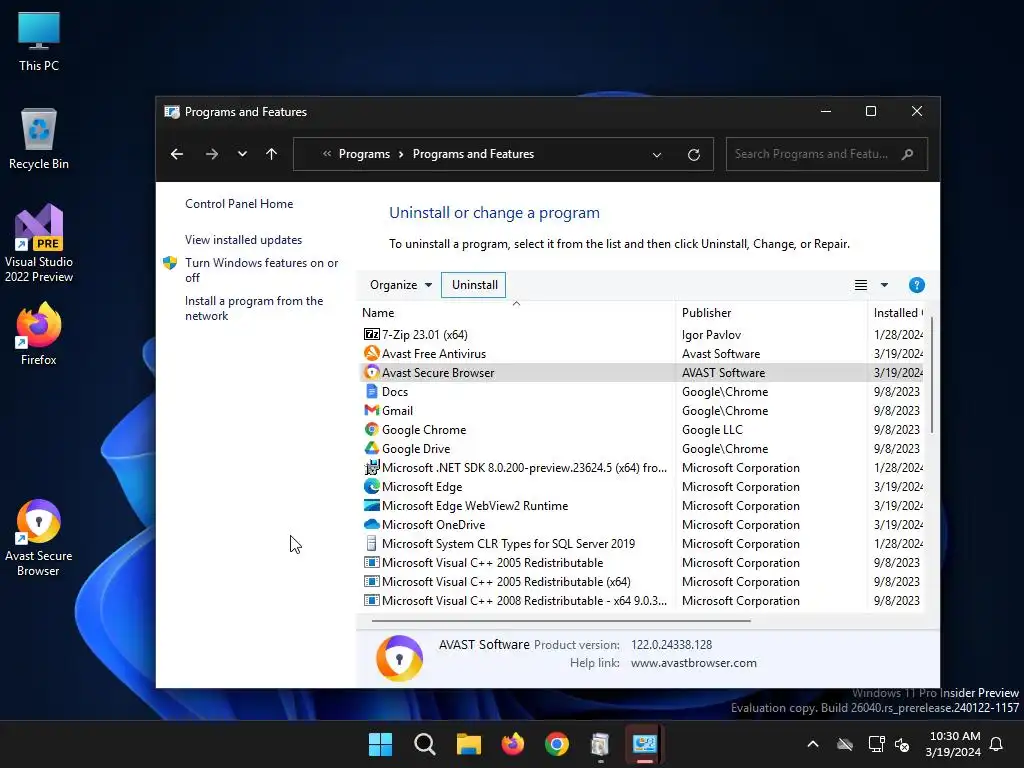Select the Firefox desktop shortcut
This screenshot has height=768, width=1024.
click(x=39, y=334)
